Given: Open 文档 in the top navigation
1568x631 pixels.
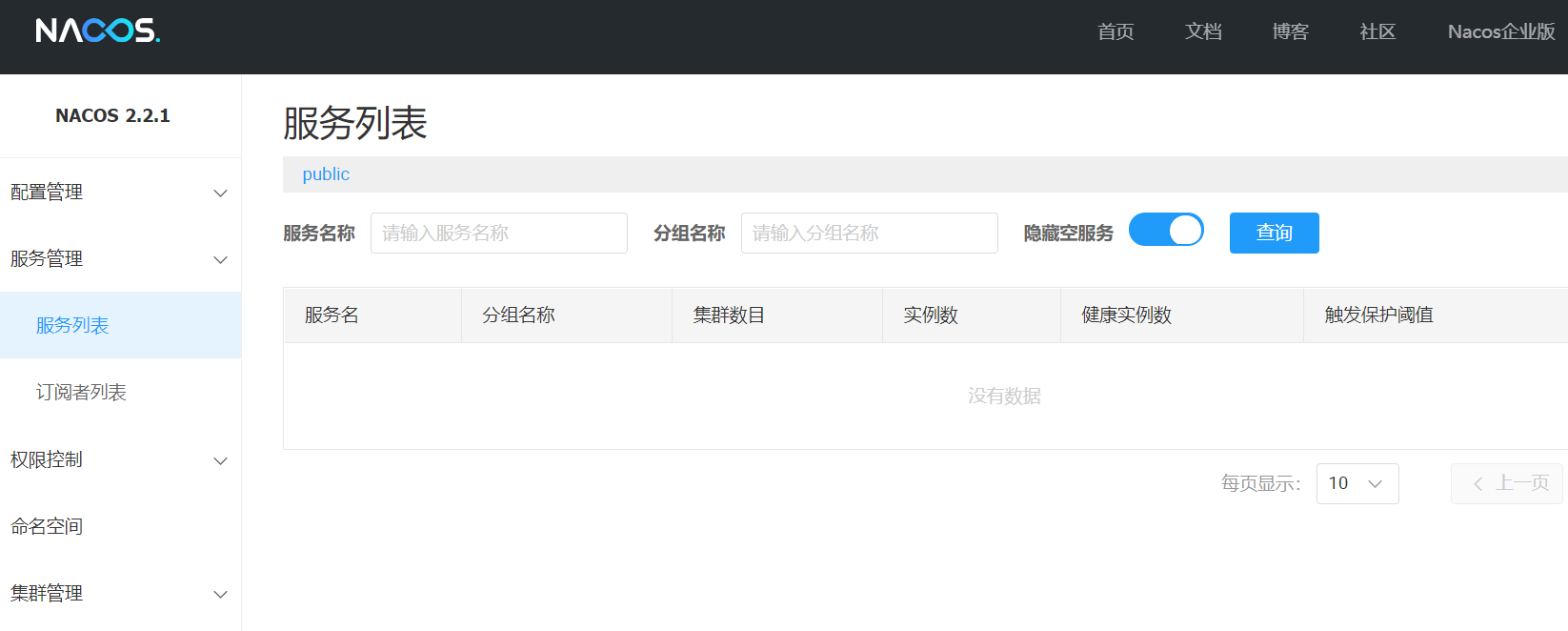Looking at the screenshot, I should (1203, 32).
